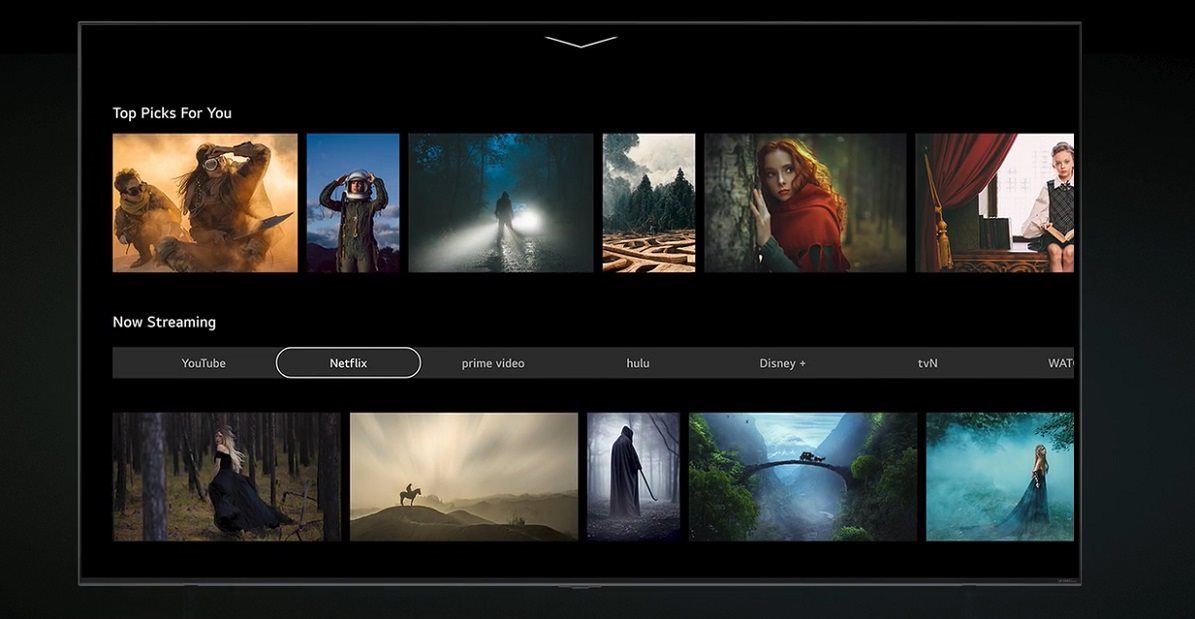Open the foggy forest silhouette with headlights thumbnail

501,203
